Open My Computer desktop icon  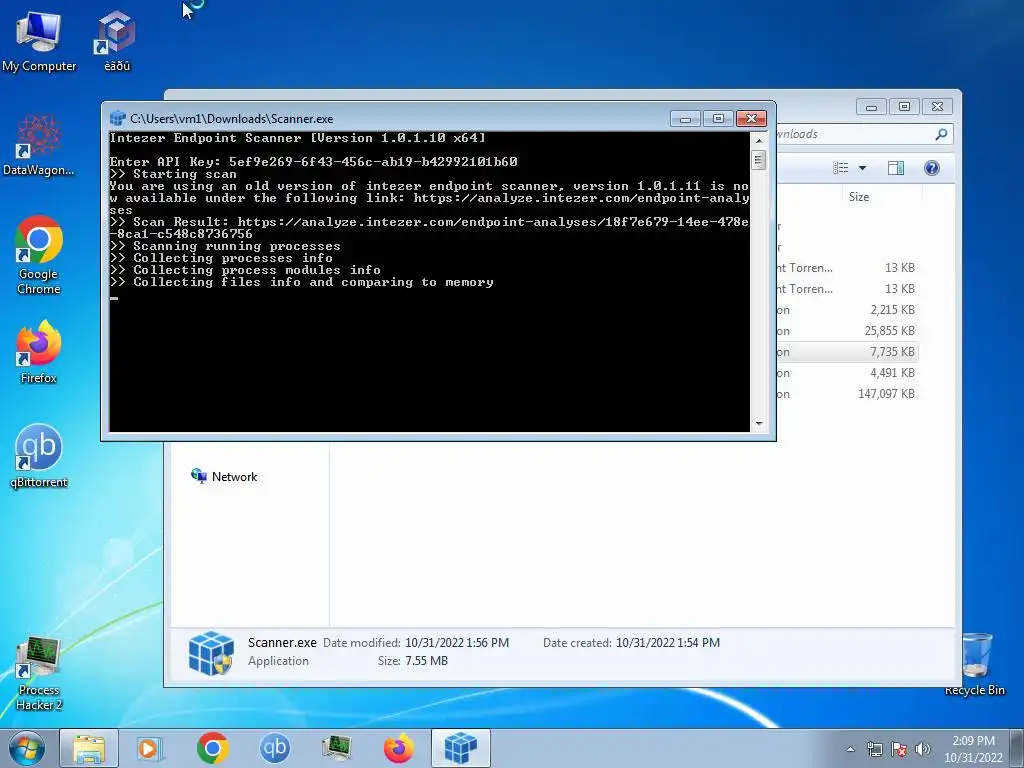point(39,40)
